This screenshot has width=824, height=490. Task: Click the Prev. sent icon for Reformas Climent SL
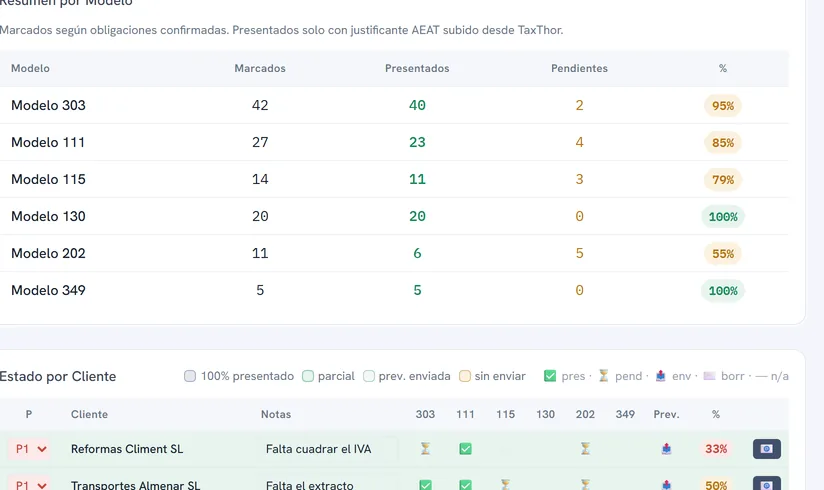click(x=666, y=448)
